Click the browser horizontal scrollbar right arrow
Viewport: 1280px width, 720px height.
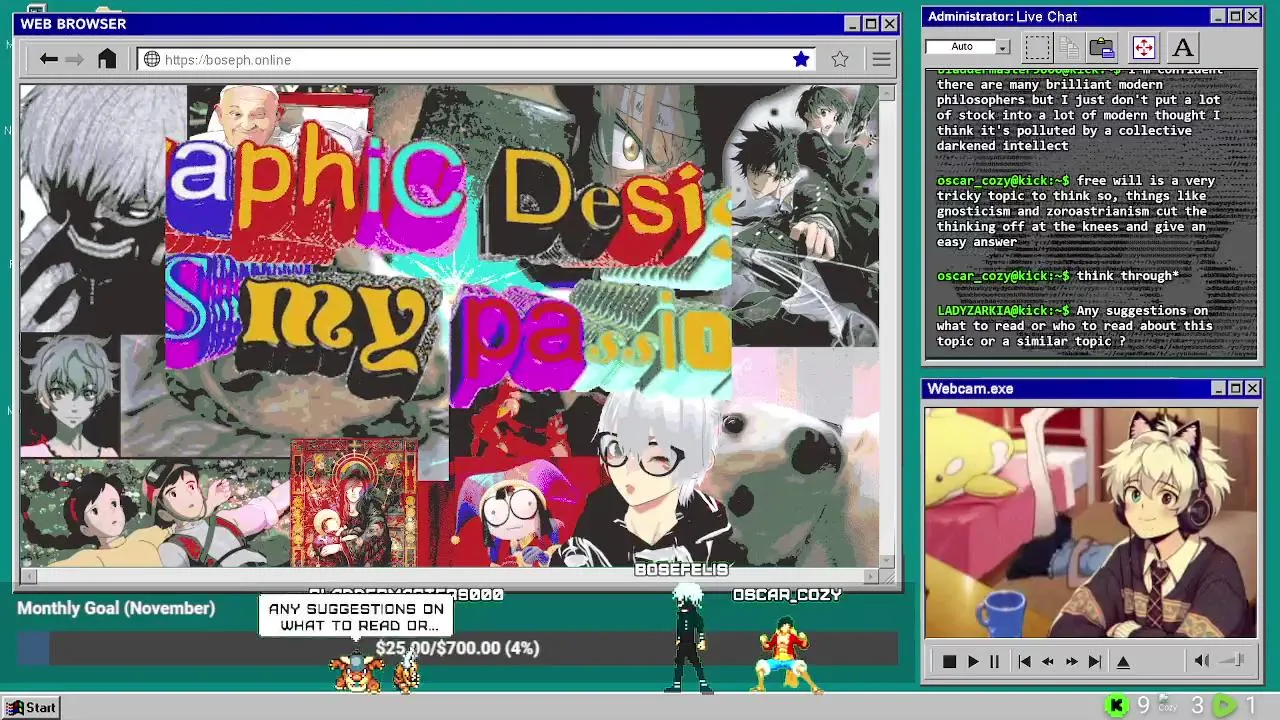click(871, 576)
